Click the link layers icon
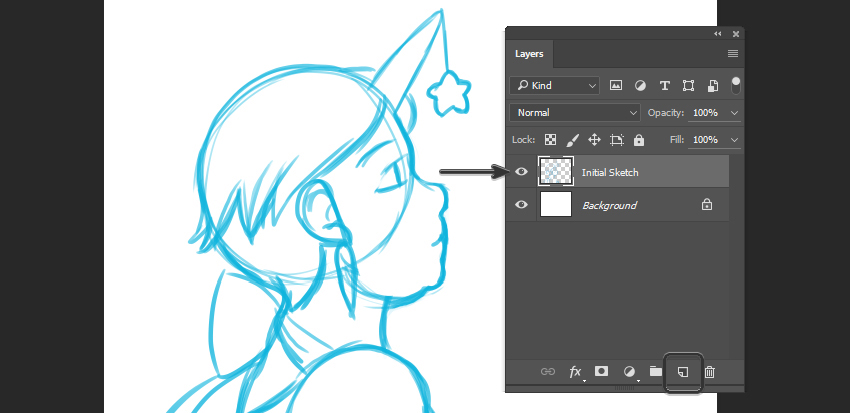This screenshot has width=850, height=413. click(x=548, y=372)
